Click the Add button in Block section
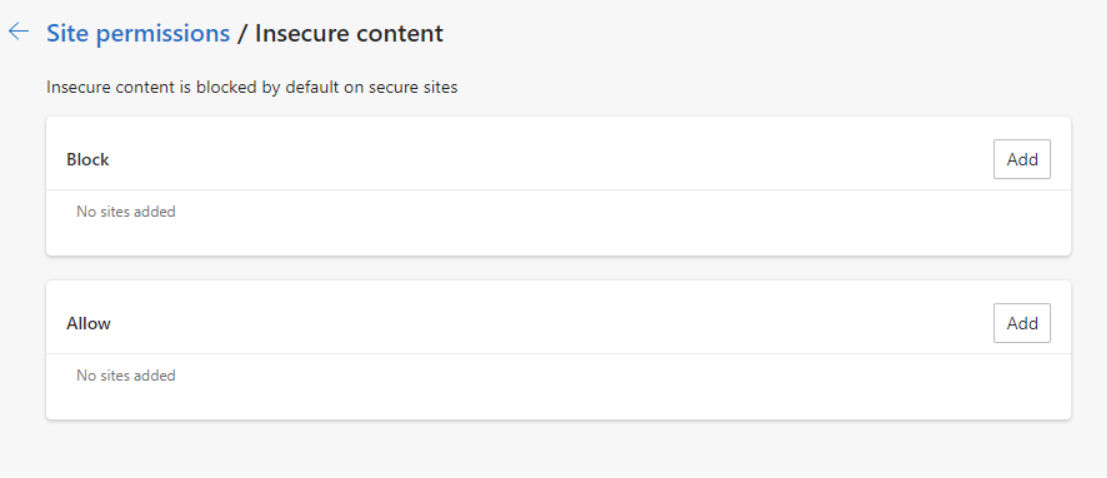The height and width of the screenshot is (478, 1107). pos(1021,159)
